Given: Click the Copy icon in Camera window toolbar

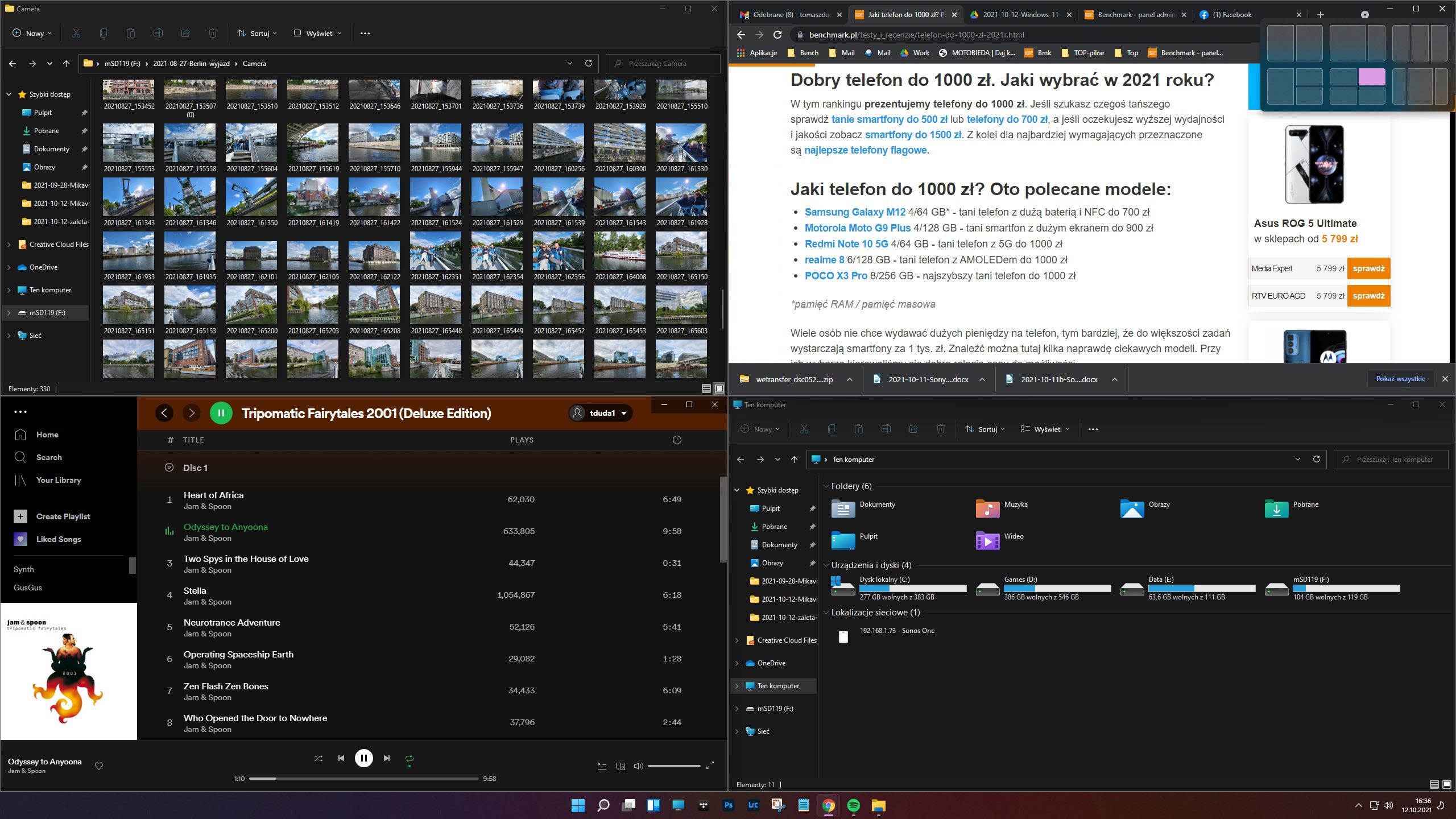Looking at the screenshot, I should point(104,33).
